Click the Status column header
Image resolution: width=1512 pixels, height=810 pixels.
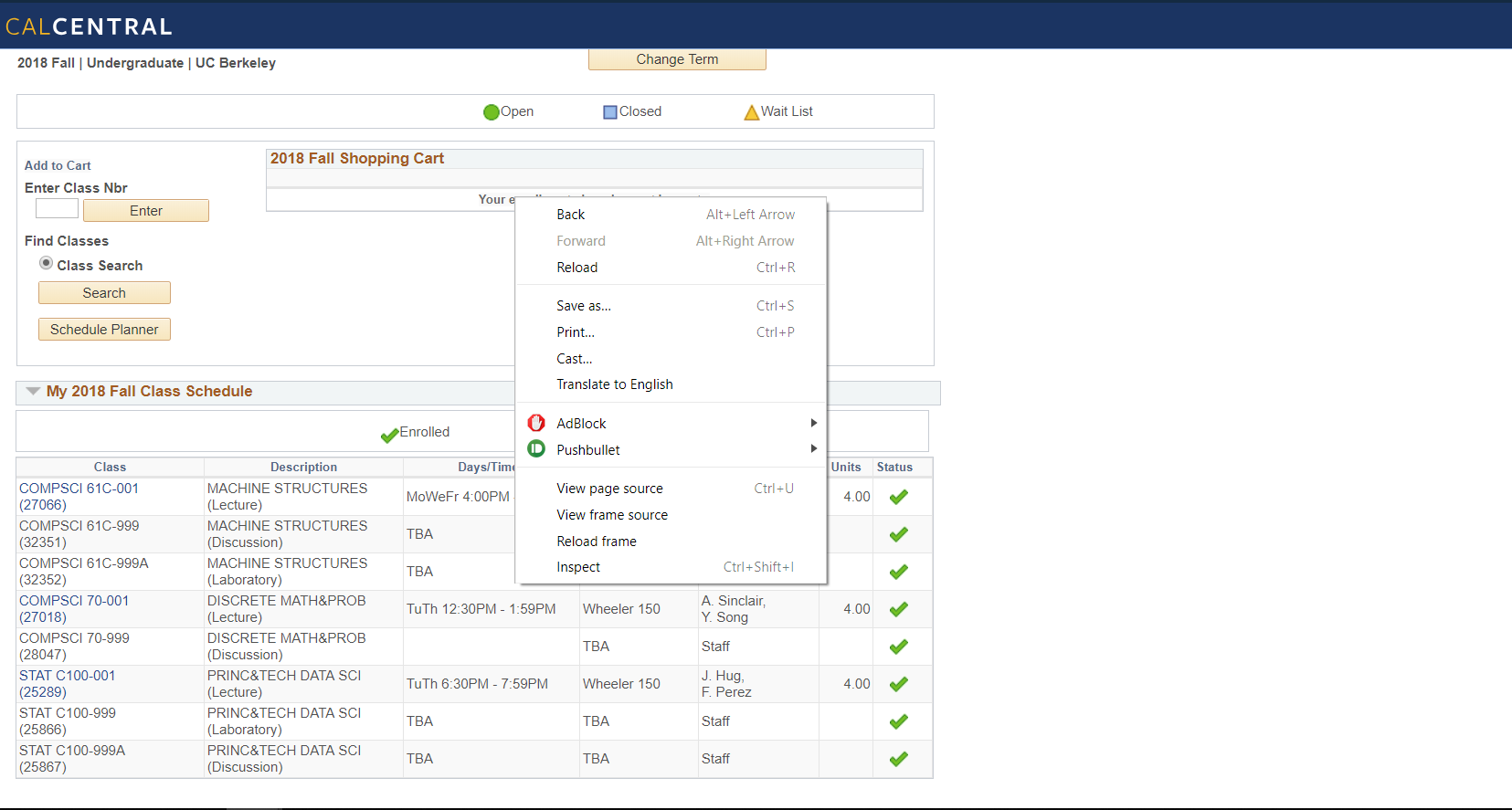pos(894,467)
